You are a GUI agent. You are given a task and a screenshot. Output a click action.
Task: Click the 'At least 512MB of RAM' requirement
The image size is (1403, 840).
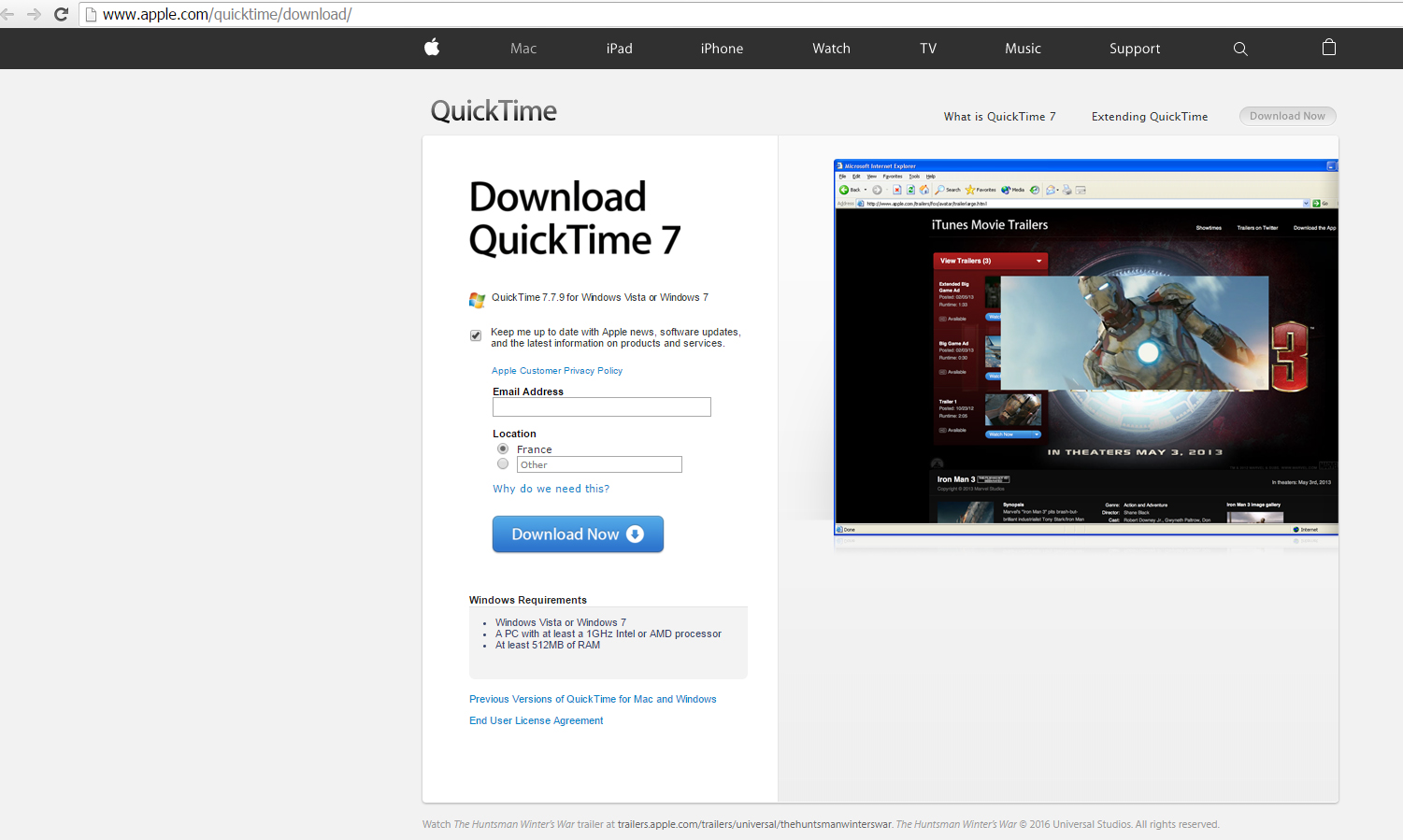[x=548, y=645]
